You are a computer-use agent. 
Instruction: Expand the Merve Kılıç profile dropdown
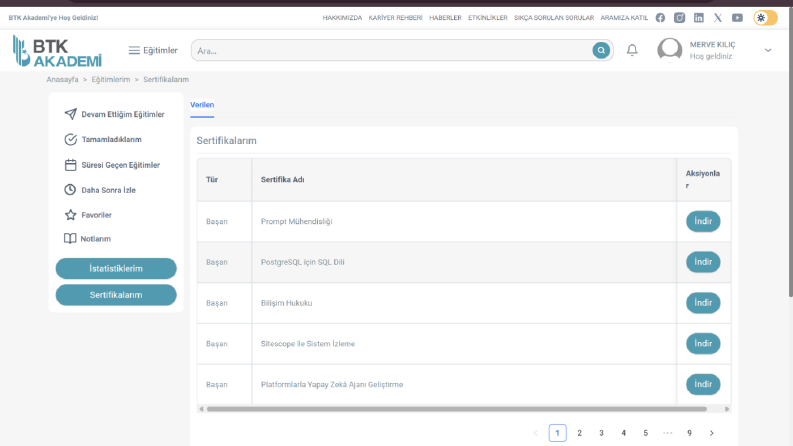click(768, 50)
